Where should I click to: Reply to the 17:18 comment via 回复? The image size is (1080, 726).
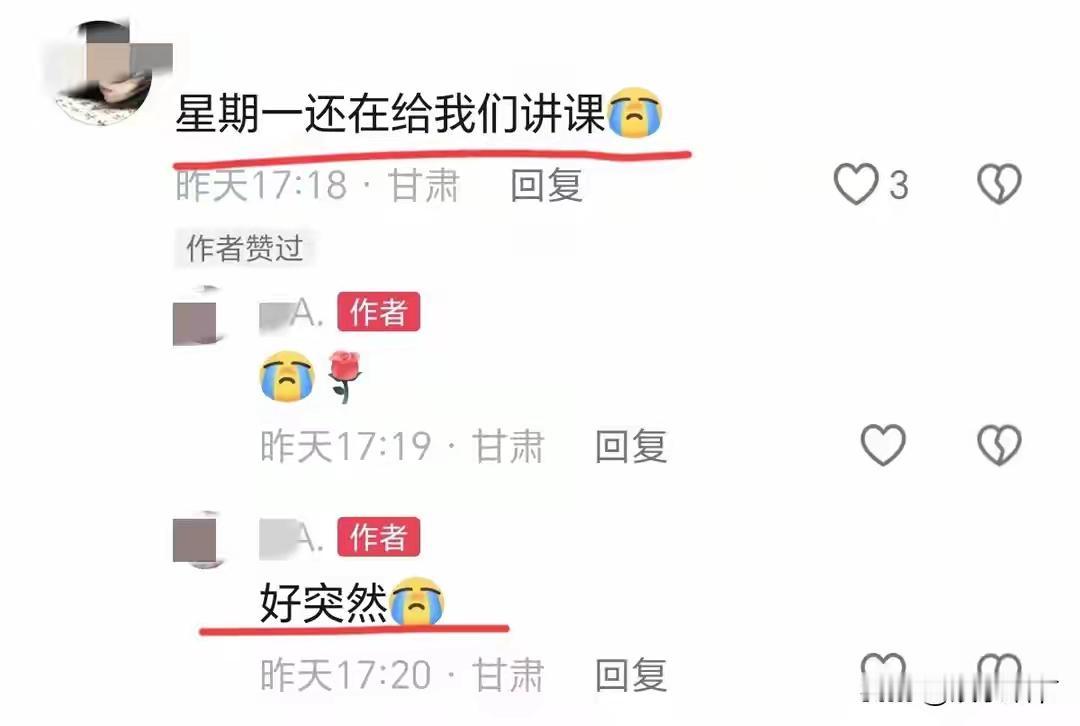coord(547,185)
